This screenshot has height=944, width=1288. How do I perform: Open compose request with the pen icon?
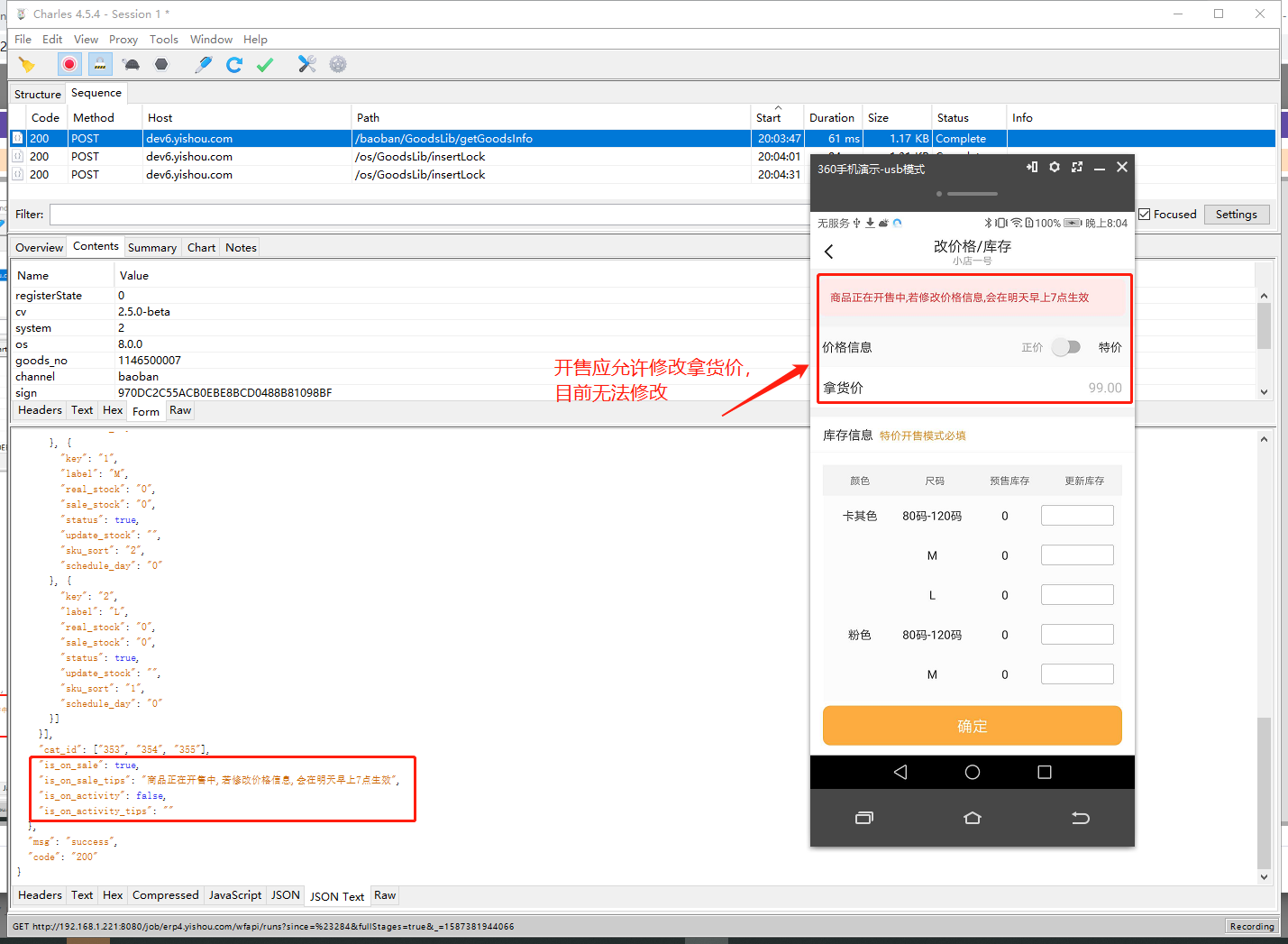pos(204,64)
